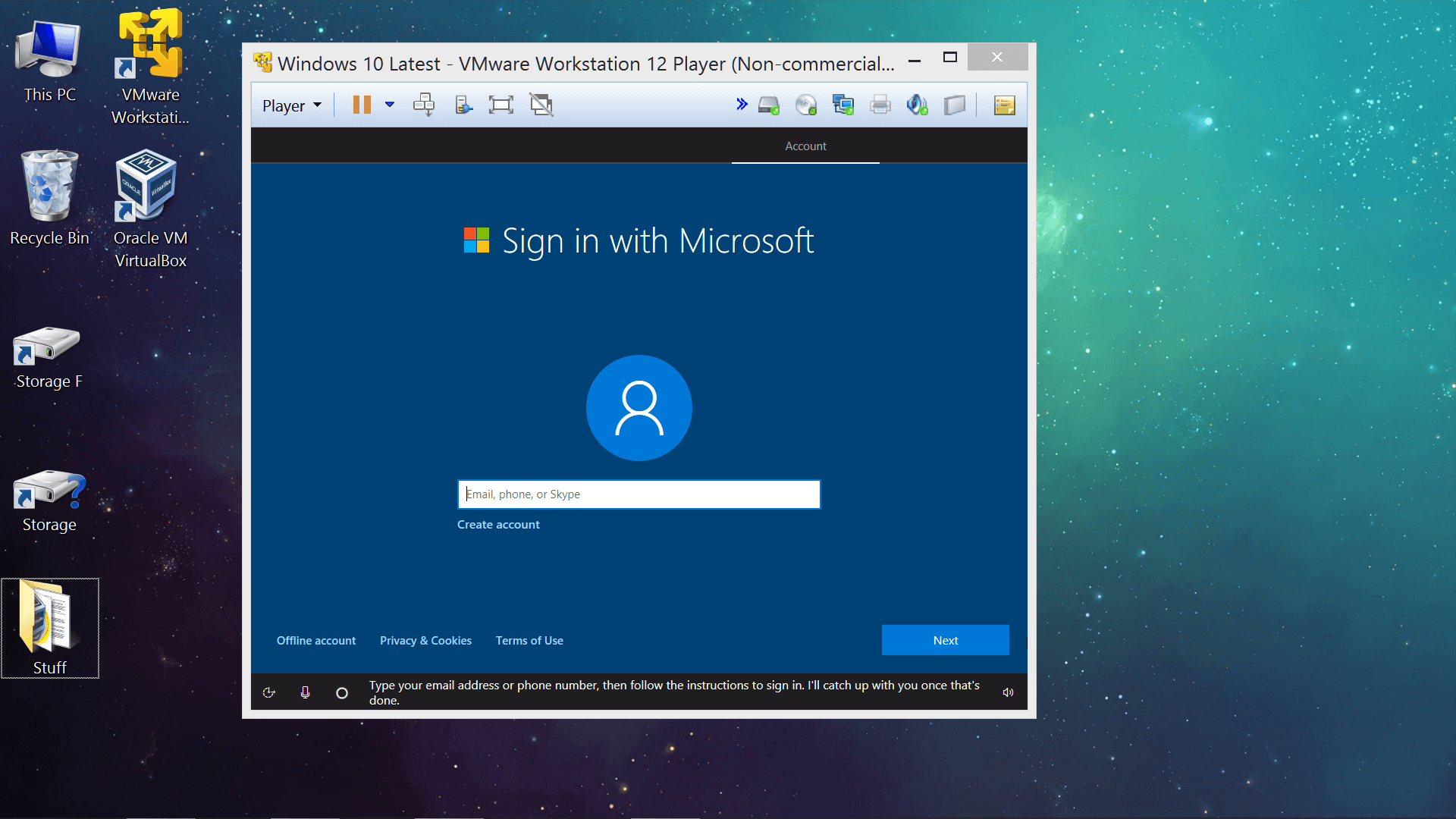Viewport: 1456px width, 819px height.
Task: Toggle the Ease of Access option
Action: pos(269,692)
